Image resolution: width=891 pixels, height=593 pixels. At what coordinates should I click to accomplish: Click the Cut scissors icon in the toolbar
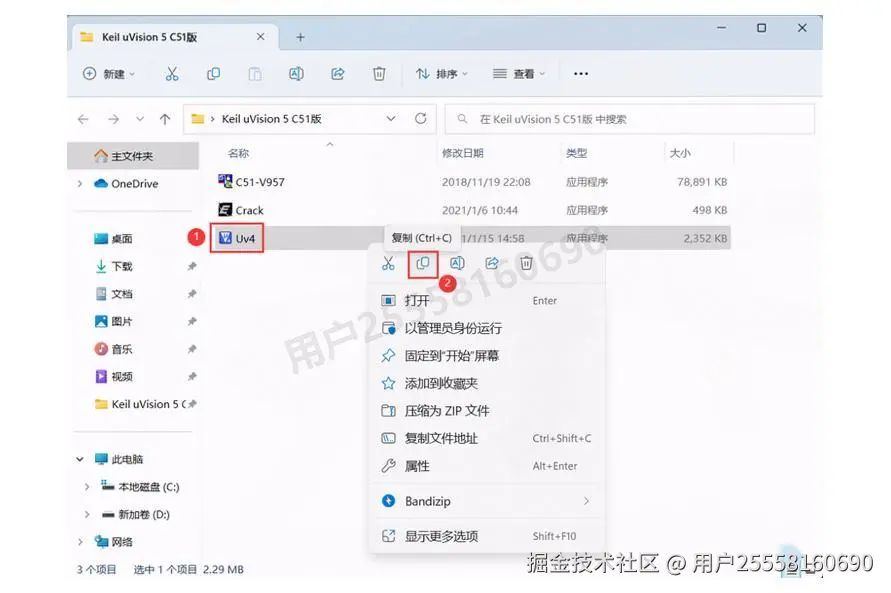[172, 73]
